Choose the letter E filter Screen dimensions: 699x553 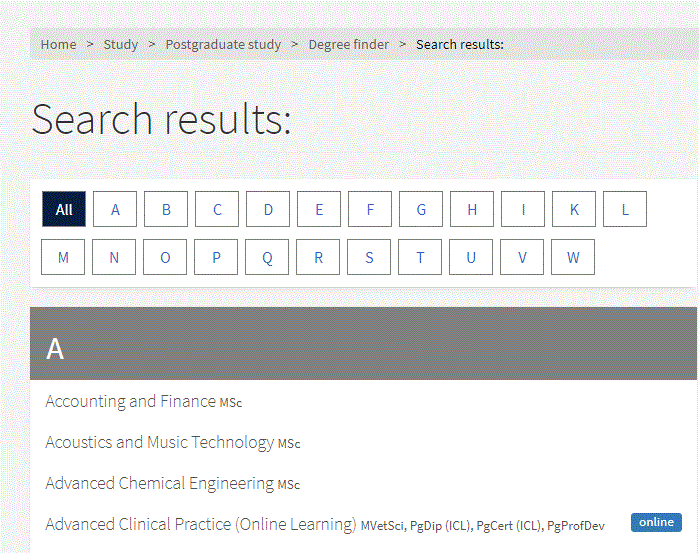tap(319, 209)
